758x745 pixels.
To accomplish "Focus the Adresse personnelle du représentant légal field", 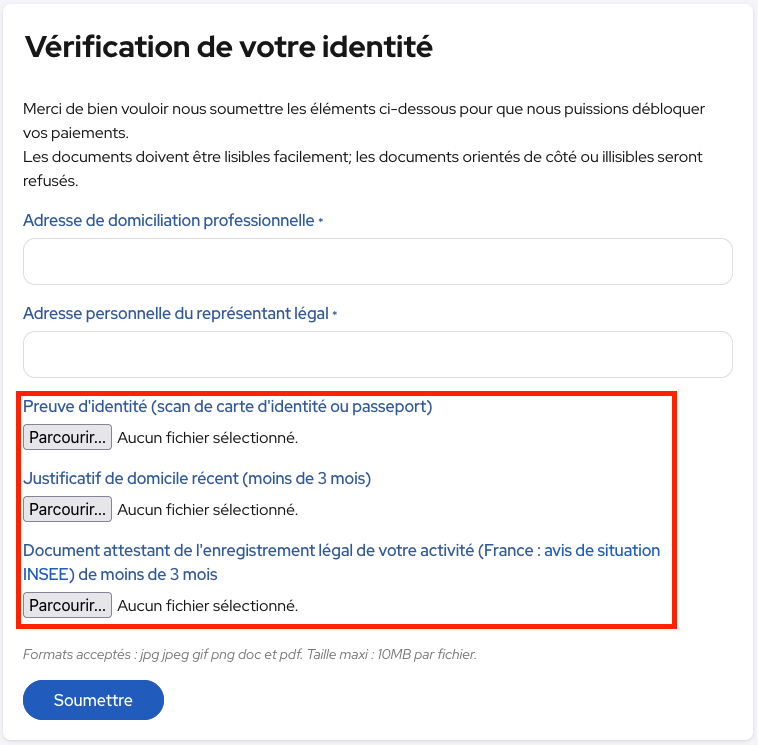I will click(x=378, y=354).
